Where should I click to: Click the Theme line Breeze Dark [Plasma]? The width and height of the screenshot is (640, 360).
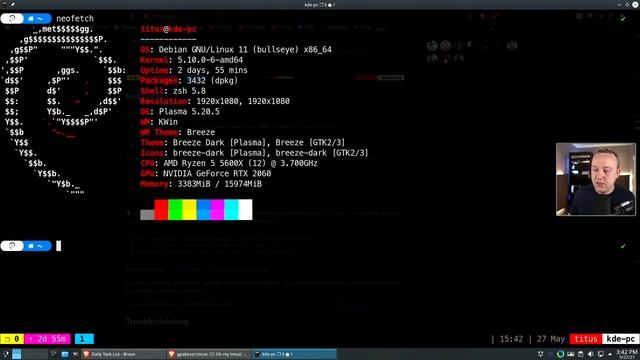click(x=243, y=142)
